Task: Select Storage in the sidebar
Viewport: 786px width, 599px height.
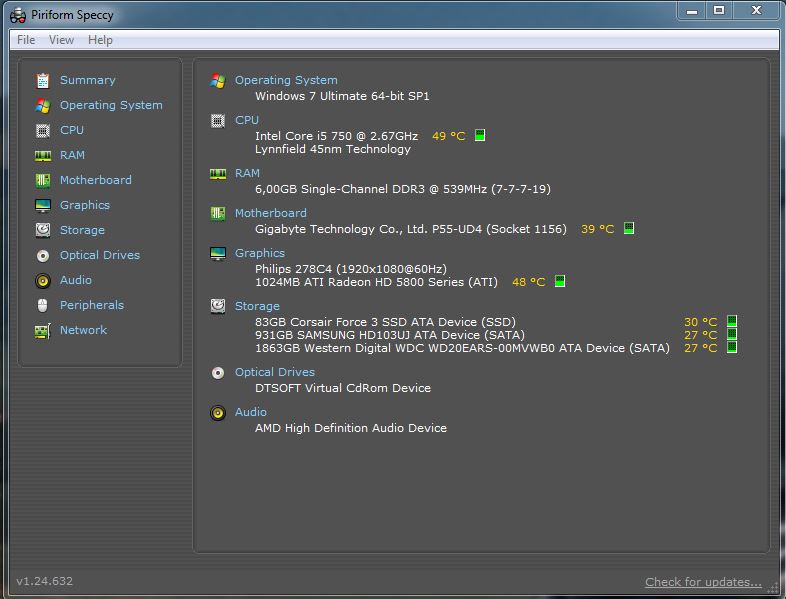Action: coord(82,231)
